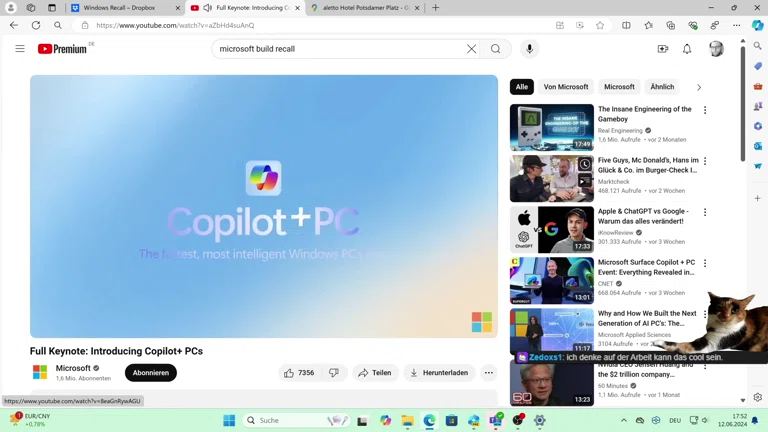Like the video with thumbs up

click(x=299, y=373)
